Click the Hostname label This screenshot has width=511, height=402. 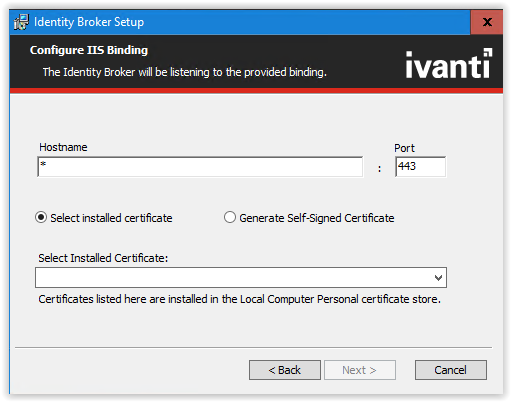tap(63, 147)
